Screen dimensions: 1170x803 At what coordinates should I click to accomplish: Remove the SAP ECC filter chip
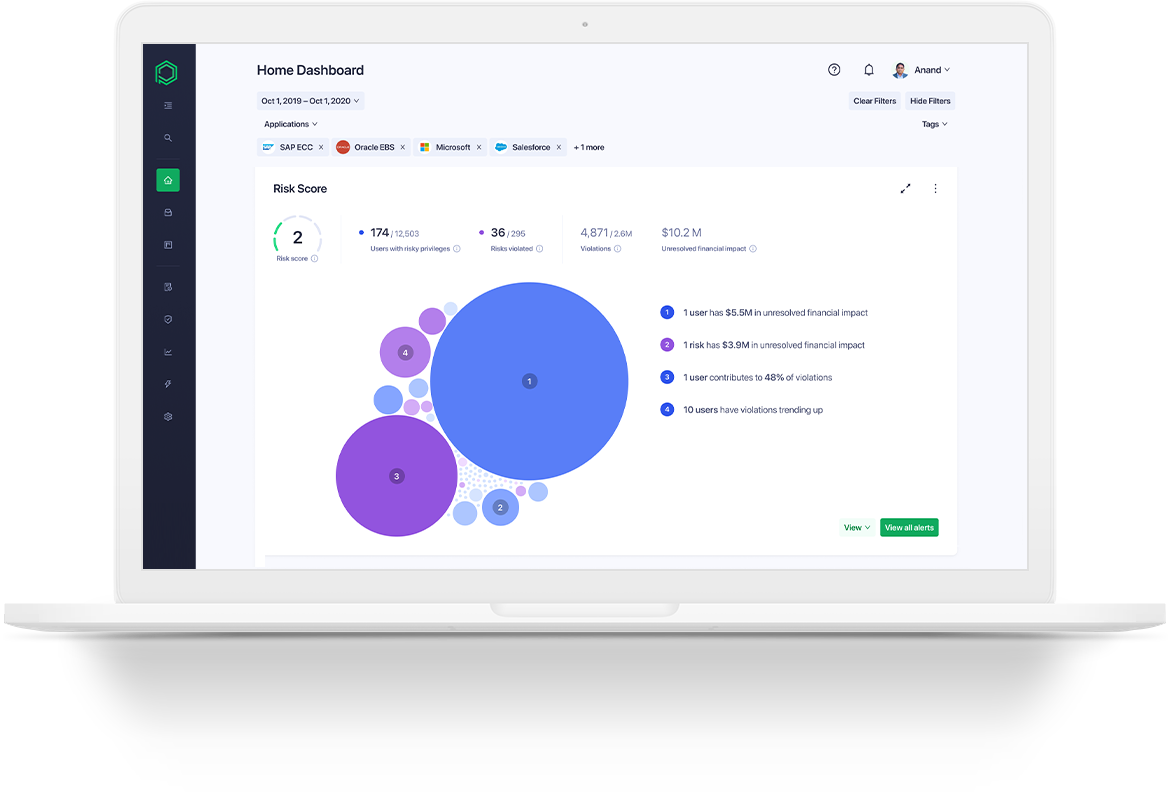322,147
